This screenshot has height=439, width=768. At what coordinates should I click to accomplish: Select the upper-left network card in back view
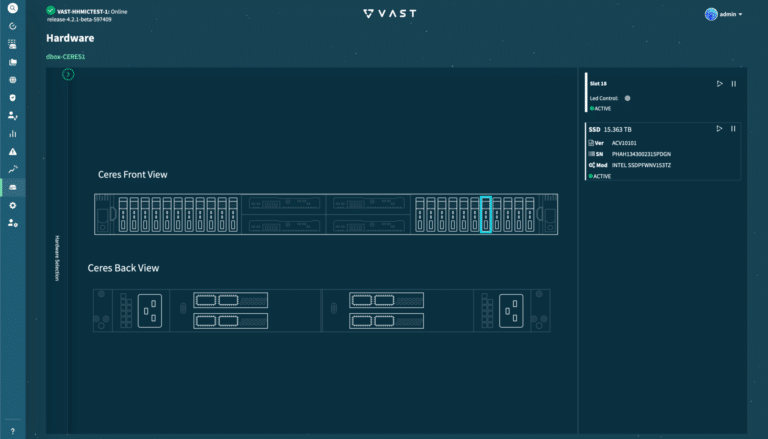pyautogui.click(x=231, y=300)
